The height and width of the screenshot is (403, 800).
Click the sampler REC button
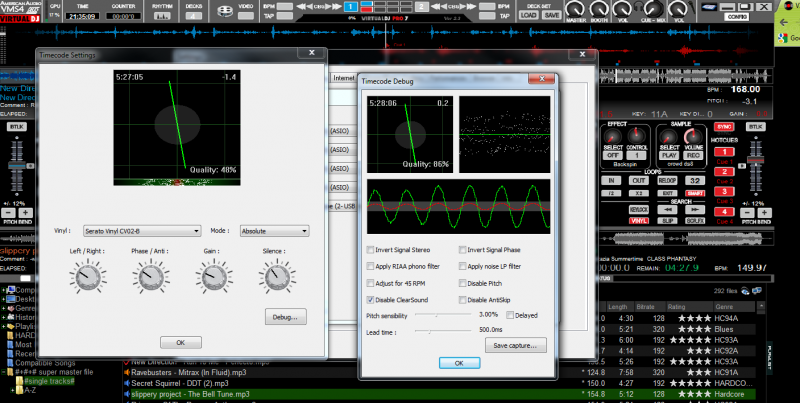click(x=690, y=155)
